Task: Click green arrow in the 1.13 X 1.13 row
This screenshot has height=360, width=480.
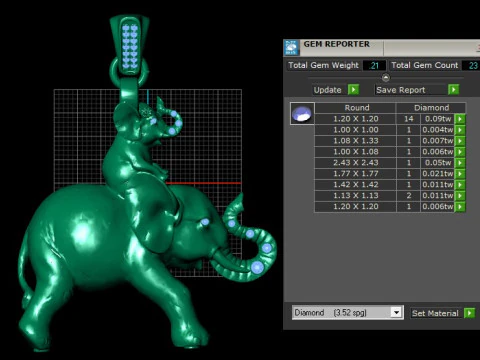Action: (460, 196)
